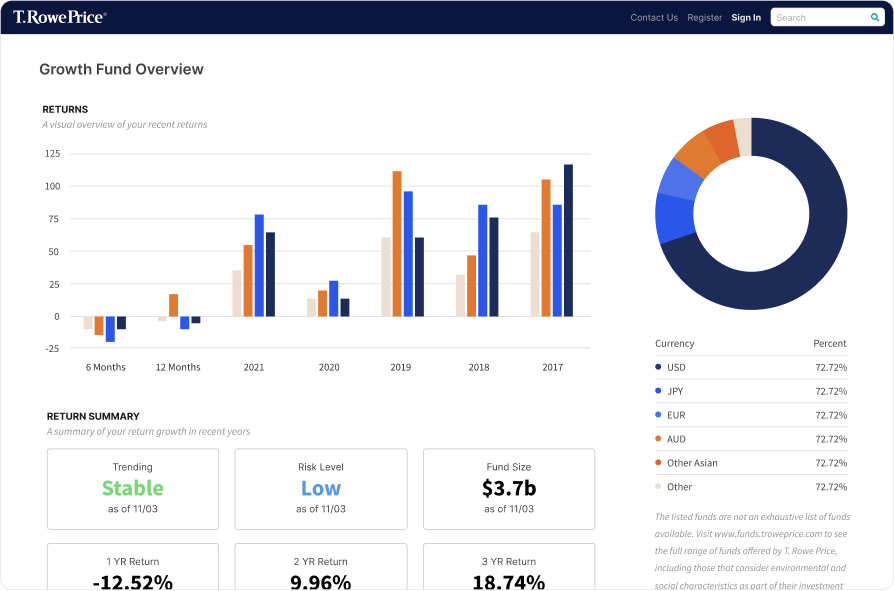
Task: Open the 2 YR Return card
Action: [321, 566]
